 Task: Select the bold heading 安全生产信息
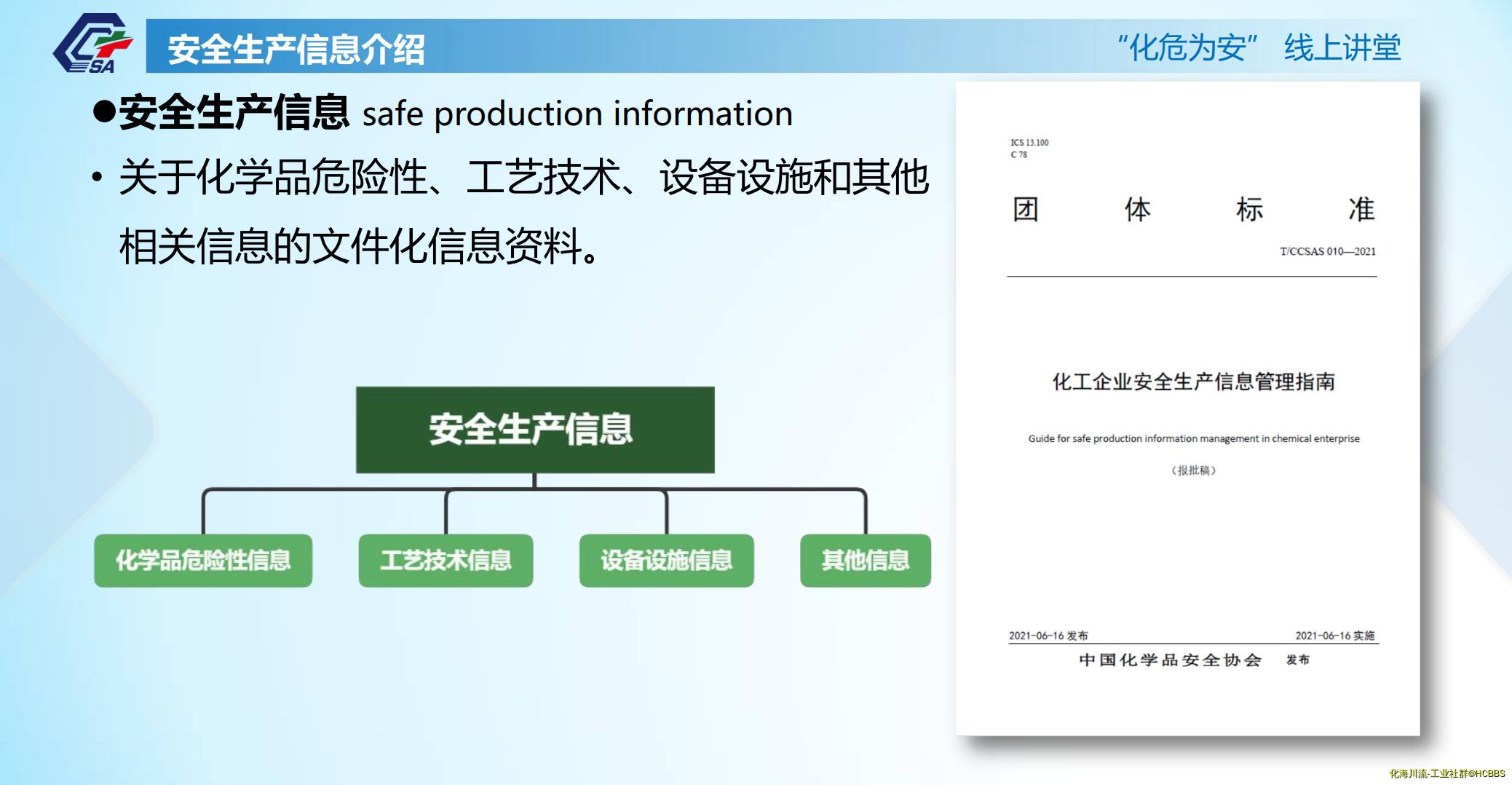click(234, 113)
